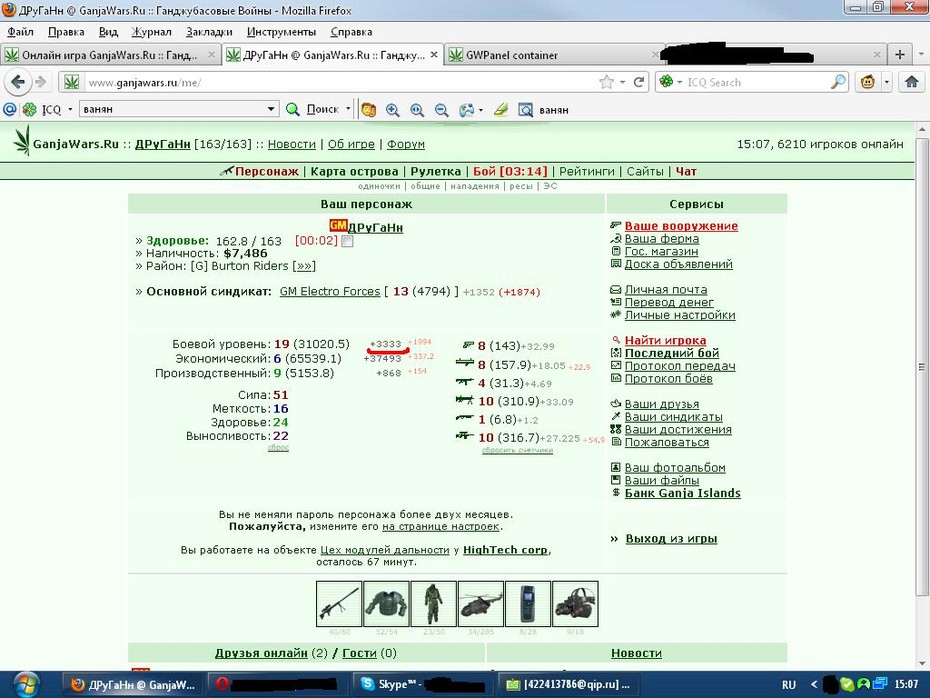Open the Файл menu
This screenshot has height=698, width=930.
pos(20,32)
